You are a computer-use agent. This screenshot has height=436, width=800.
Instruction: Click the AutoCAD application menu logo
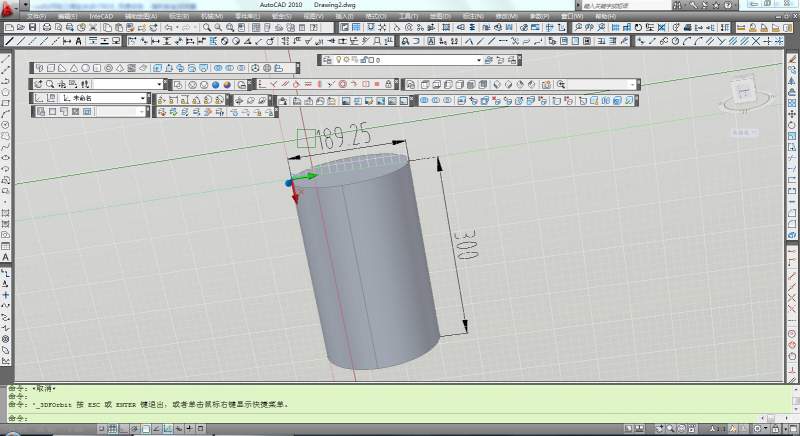(8, 9)
